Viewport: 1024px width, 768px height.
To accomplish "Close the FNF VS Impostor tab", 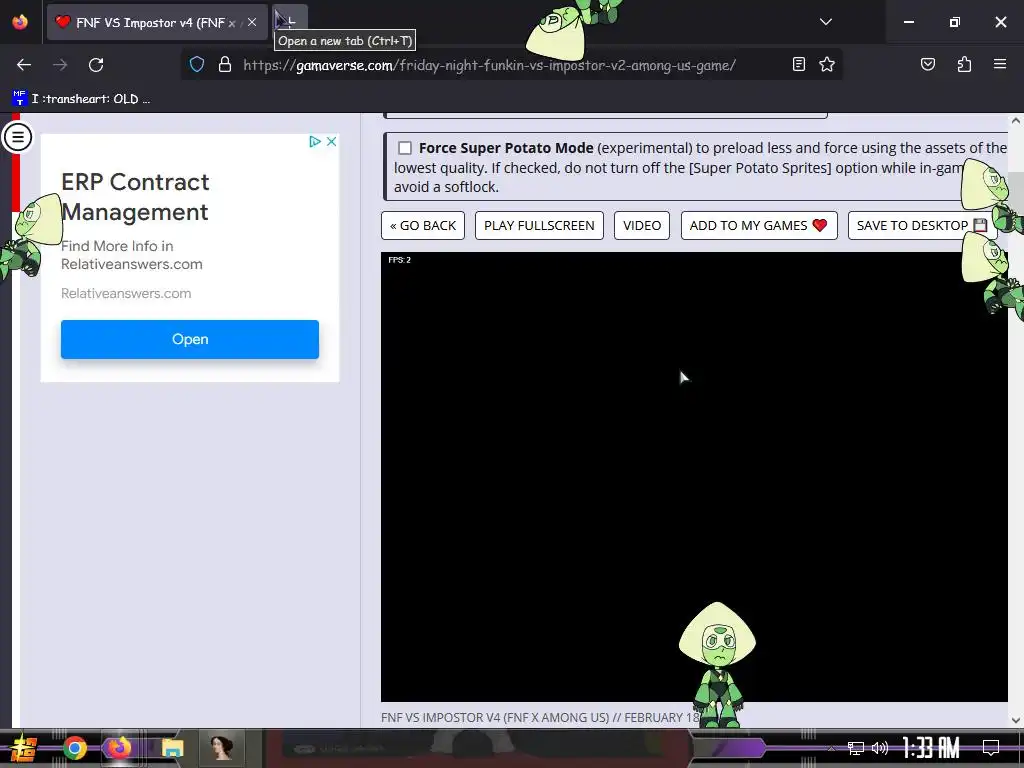I will pos(252,22).
